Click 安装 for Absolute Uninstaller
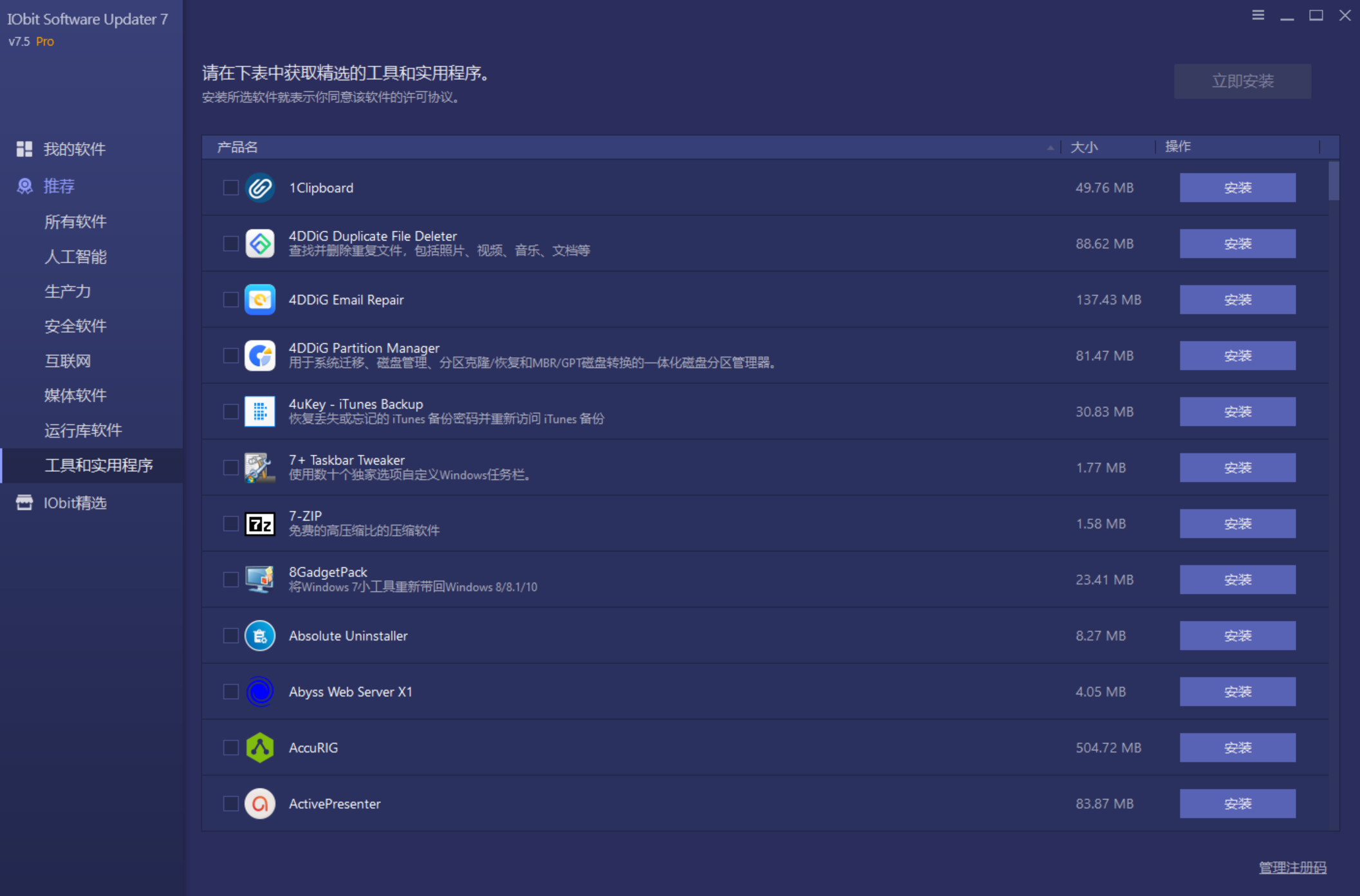Screen dimensions: 1360x896 click(x=1238, y=636)
